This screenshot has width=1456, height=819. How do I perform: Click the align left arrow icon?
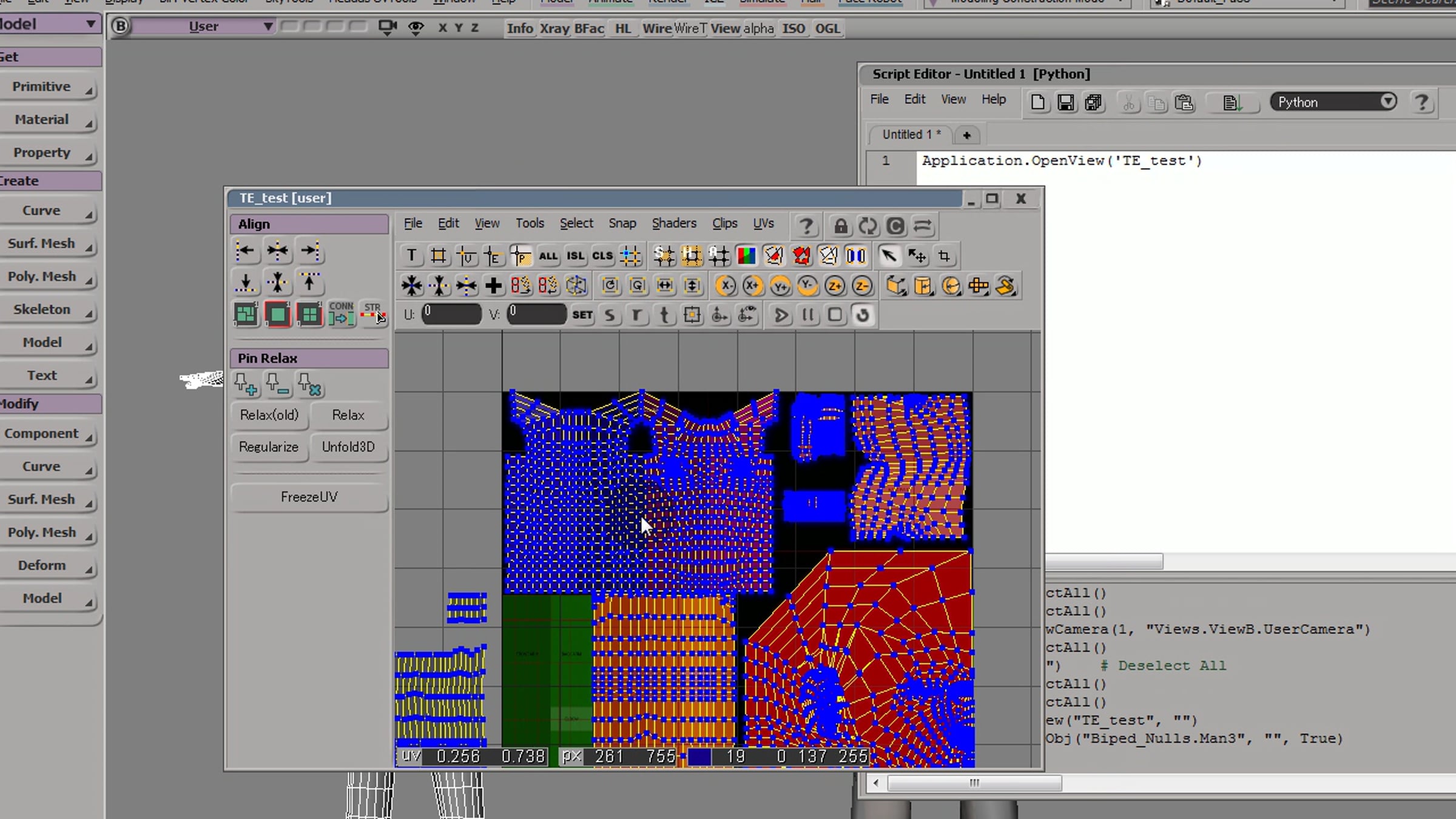[x=246, y=251]
